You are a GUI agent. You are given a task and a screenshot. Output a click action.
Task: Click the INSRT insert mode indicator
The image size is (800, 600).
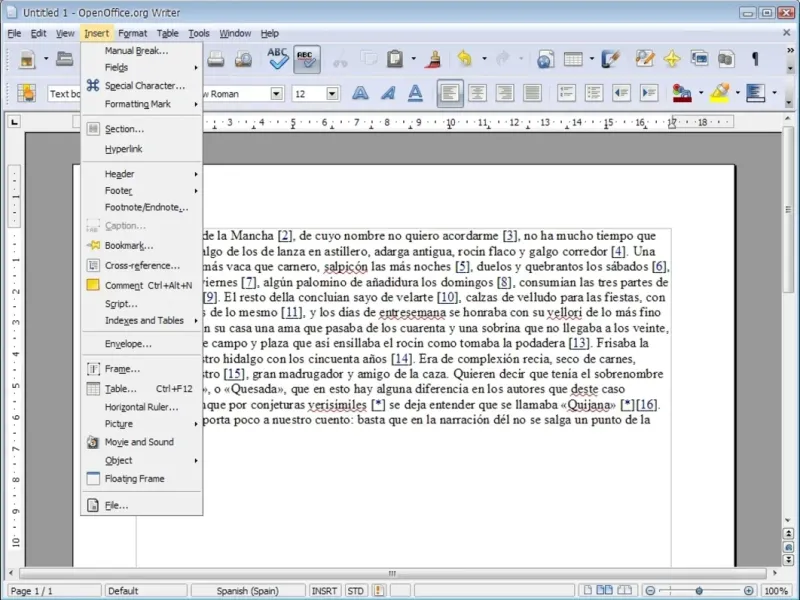click(x=324, y=590)
